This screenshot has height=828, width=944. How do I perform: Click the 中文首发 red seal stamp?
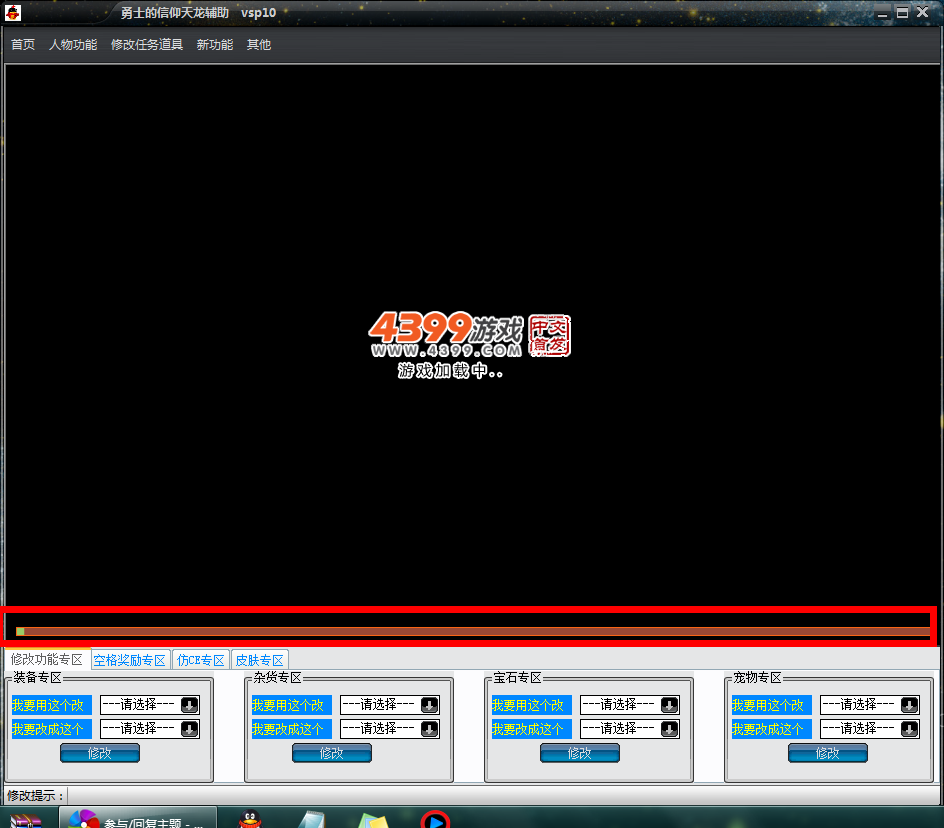(549, 335)
